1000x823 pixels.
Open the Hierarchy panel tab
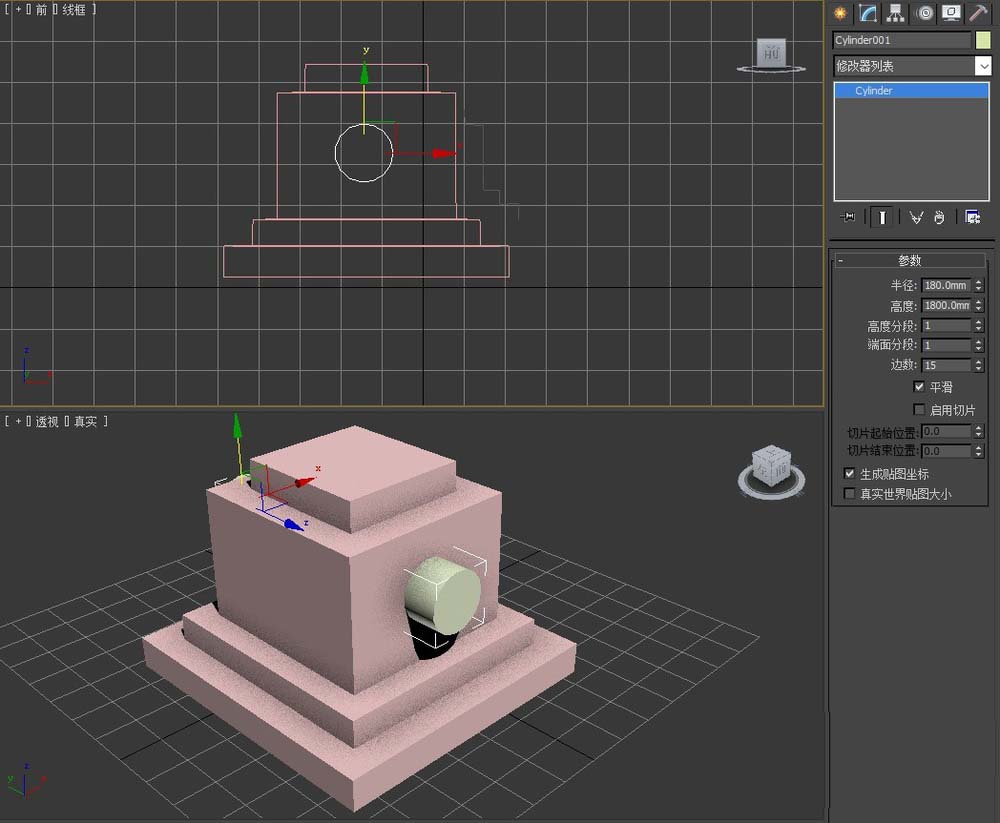click(896, 13)
